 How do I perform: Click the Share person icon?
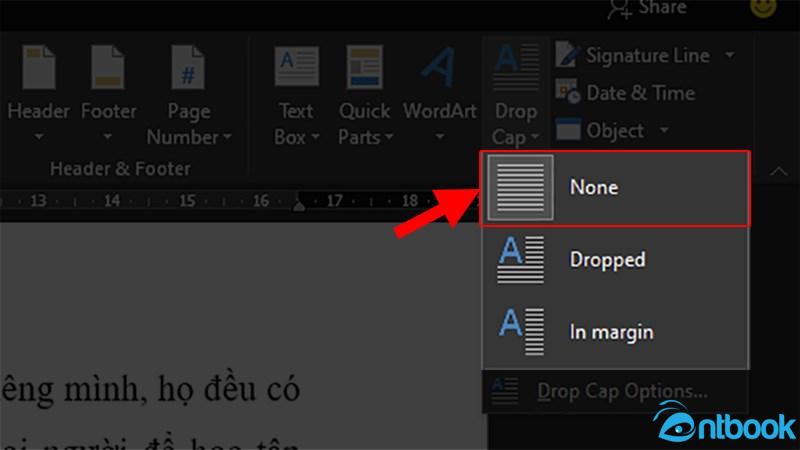pos(619,9)
